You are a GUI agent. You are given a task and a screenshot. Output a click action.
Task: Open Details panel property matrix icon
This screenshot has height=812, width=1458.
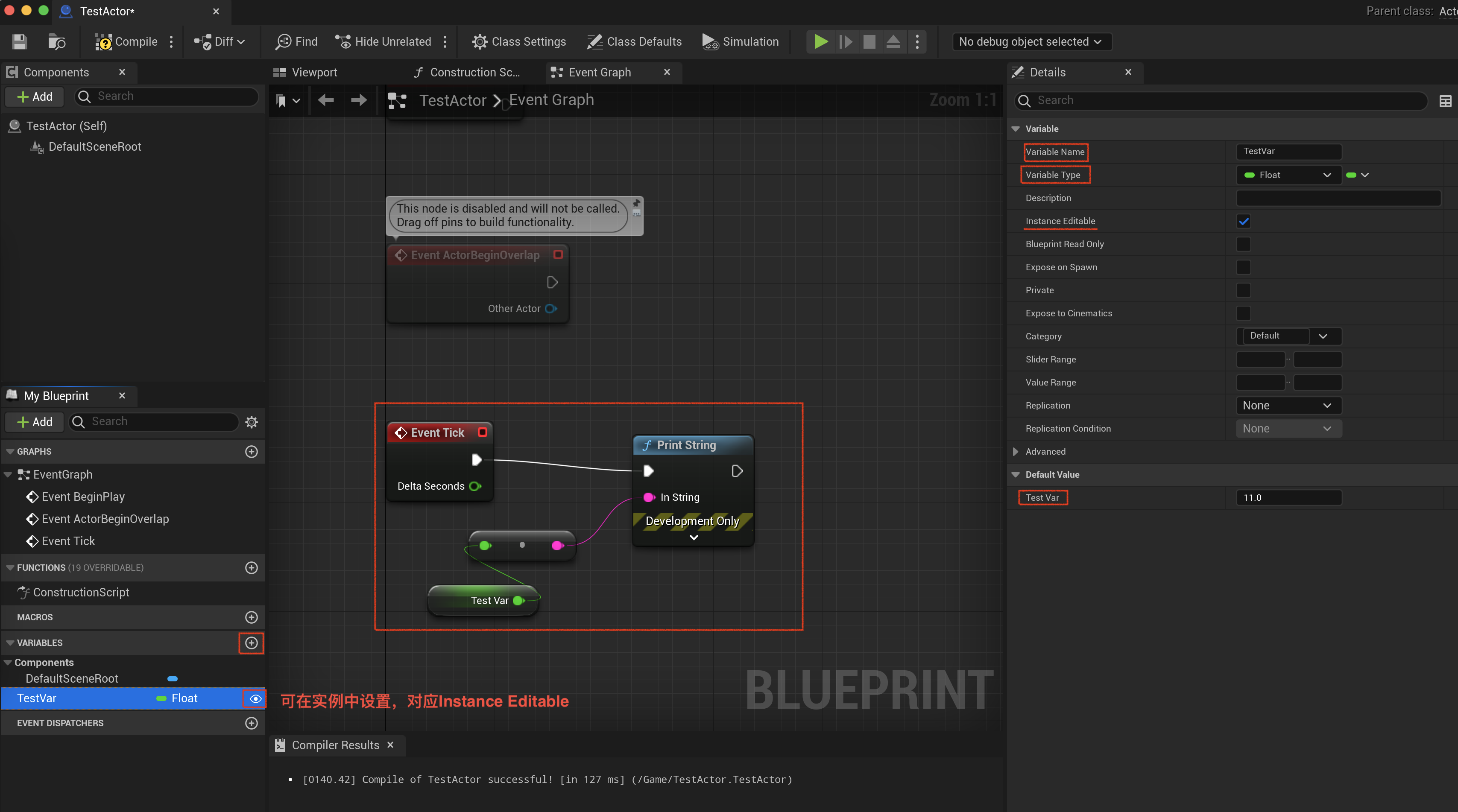pos(1446,101)
